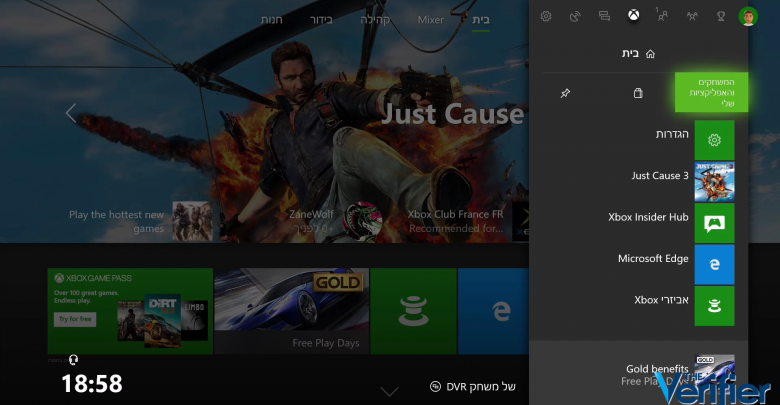Image resolution: width=780 pixels, height=405 pixels.
Task: Click the Just Cause hero title
Action: coord(453,114)
